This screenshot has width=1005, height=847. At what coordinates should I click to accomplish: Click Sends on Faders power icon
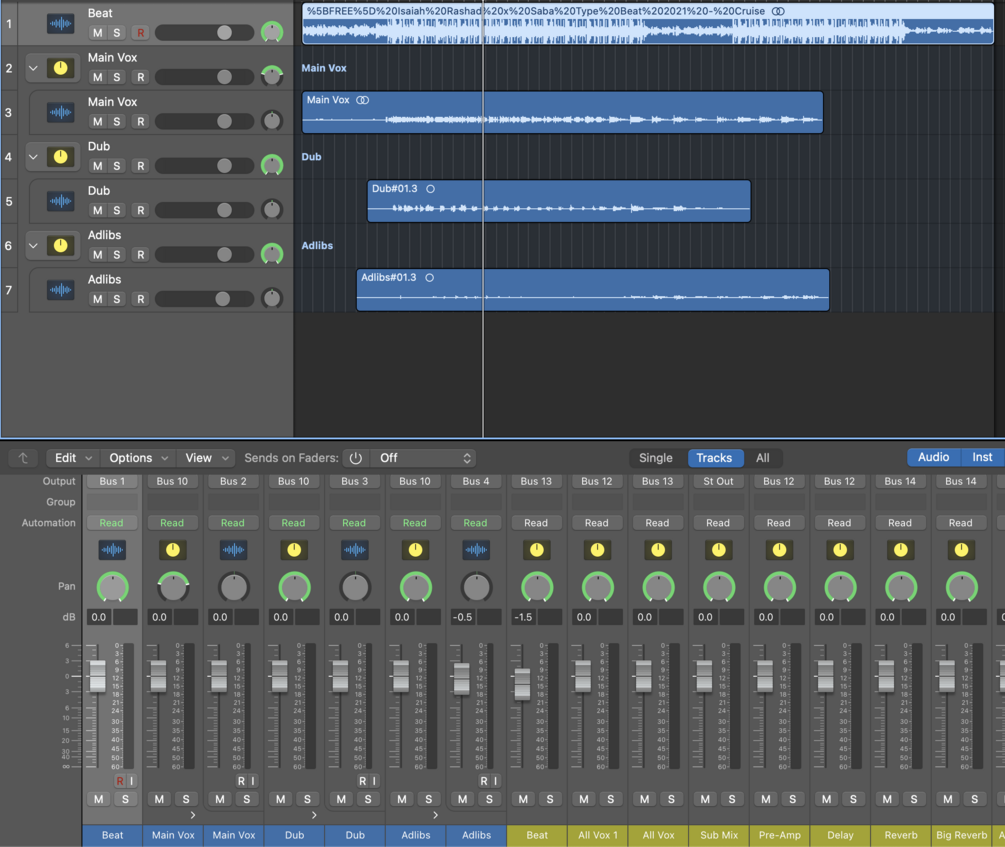tap(356, 458)
